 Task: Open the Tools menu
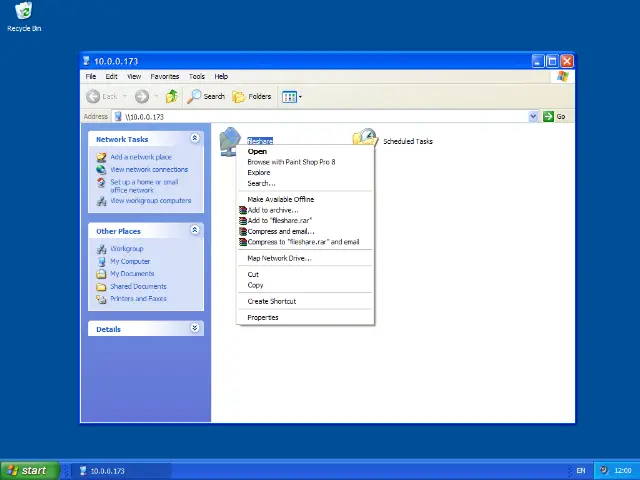pyautogui.click(x=197, y=76)
